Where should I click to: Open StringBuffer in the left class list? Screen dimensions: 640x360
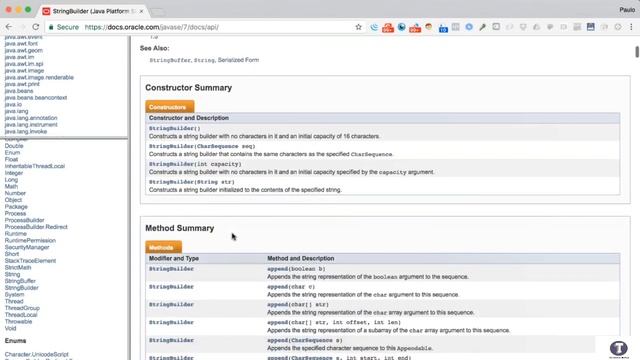click(20, 281)
